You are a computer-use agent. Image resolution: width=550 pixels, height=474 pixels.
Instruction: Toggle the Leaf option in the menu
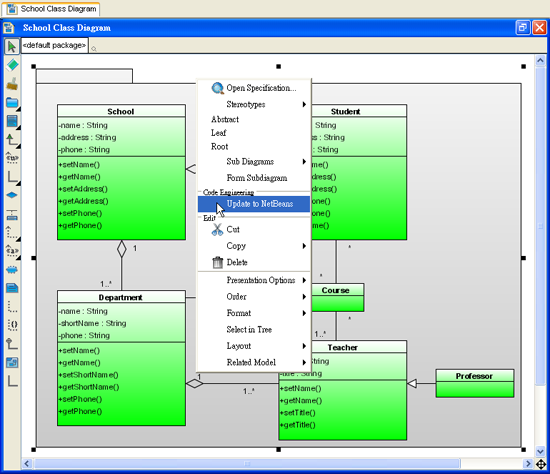click(x=219, y=133)
